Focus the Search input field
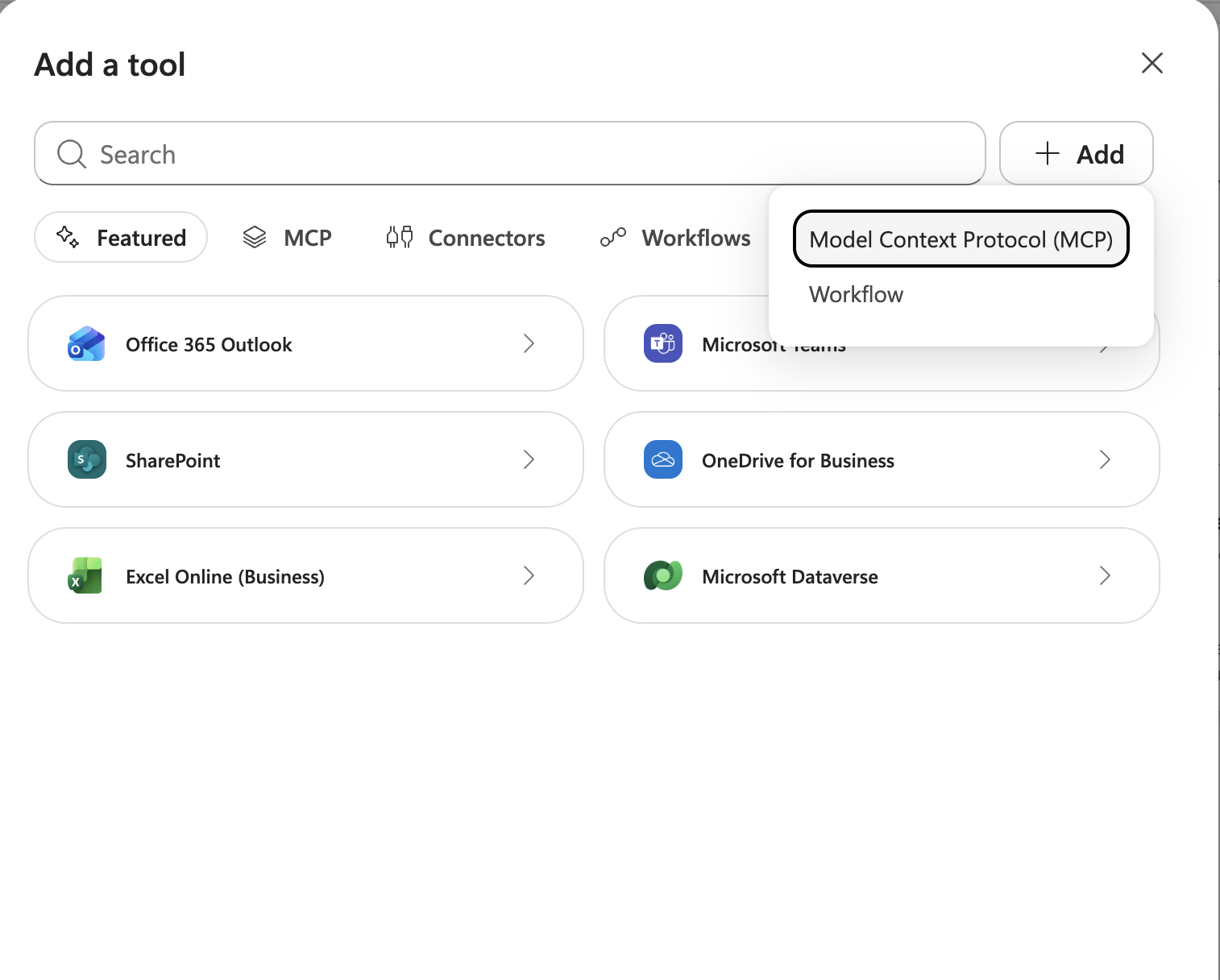This screenshot has height=980, width=1220. click(510, 153)
